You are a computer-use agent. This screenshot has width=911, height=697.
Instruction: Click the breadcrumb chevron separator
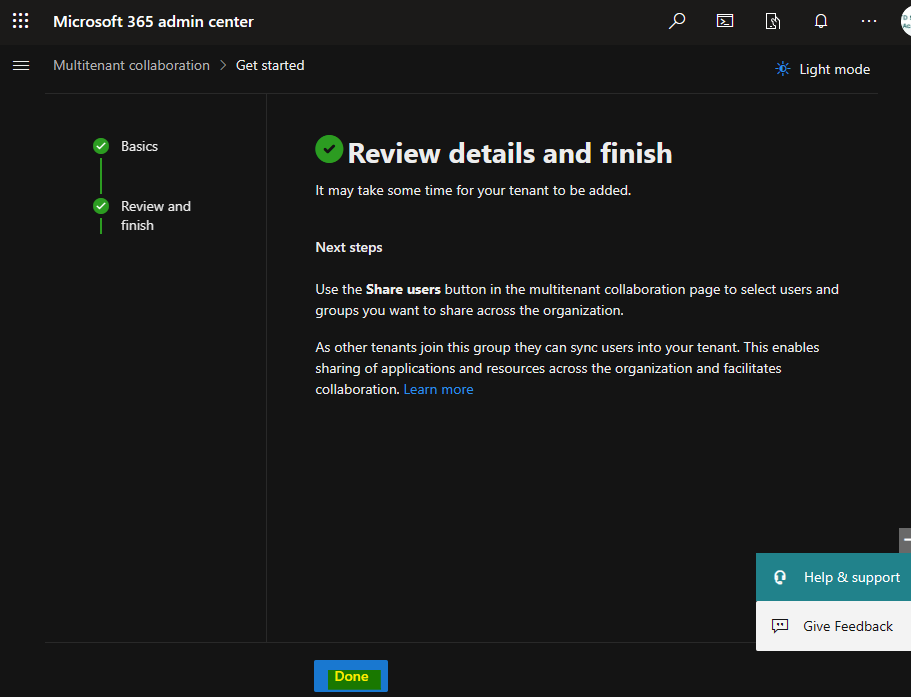point(223,66)
